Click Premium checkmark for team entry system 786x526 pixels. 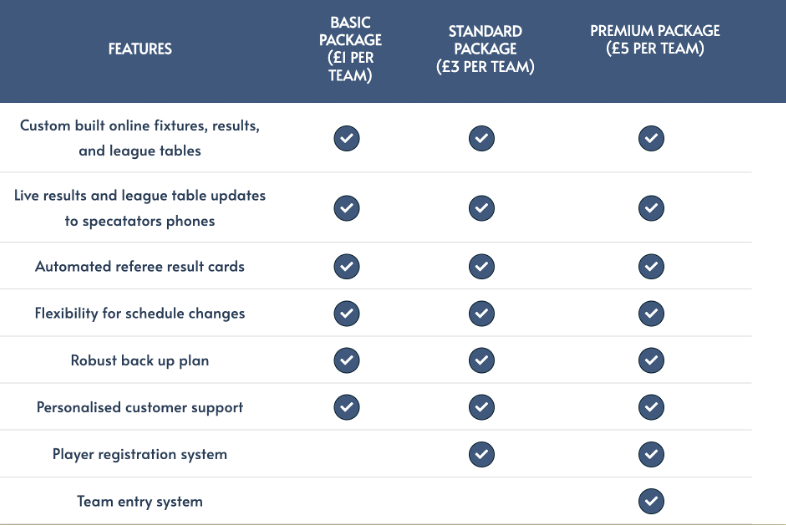(651, 501)
